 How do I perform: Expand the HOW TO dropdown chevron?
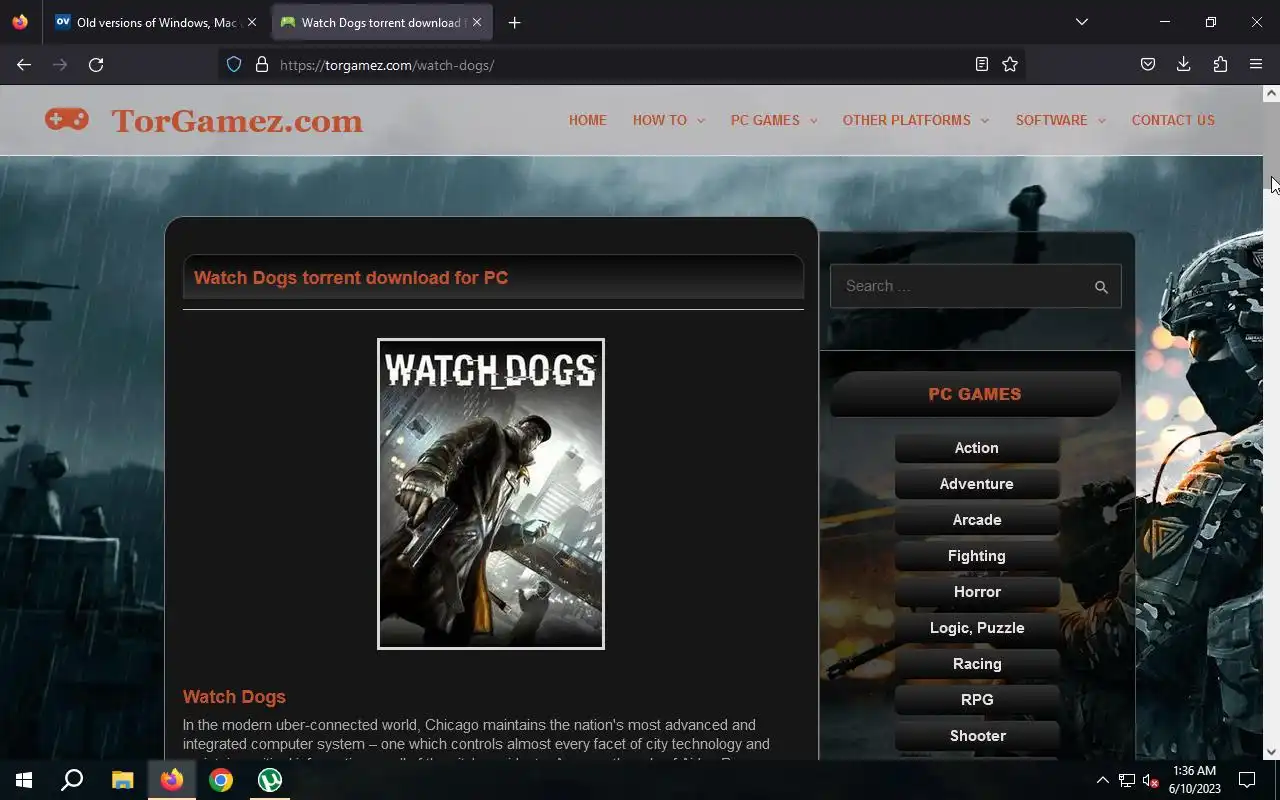point(701,121)
